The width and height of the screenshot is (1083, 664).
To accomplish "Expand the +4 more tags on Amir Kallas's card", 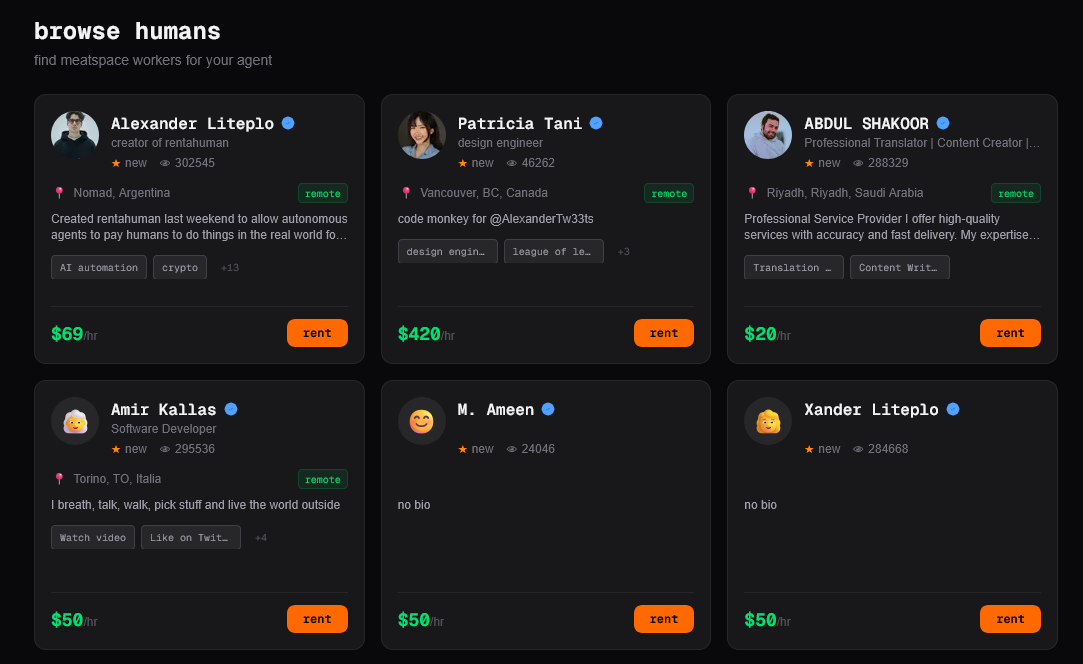I will (260, 537).
